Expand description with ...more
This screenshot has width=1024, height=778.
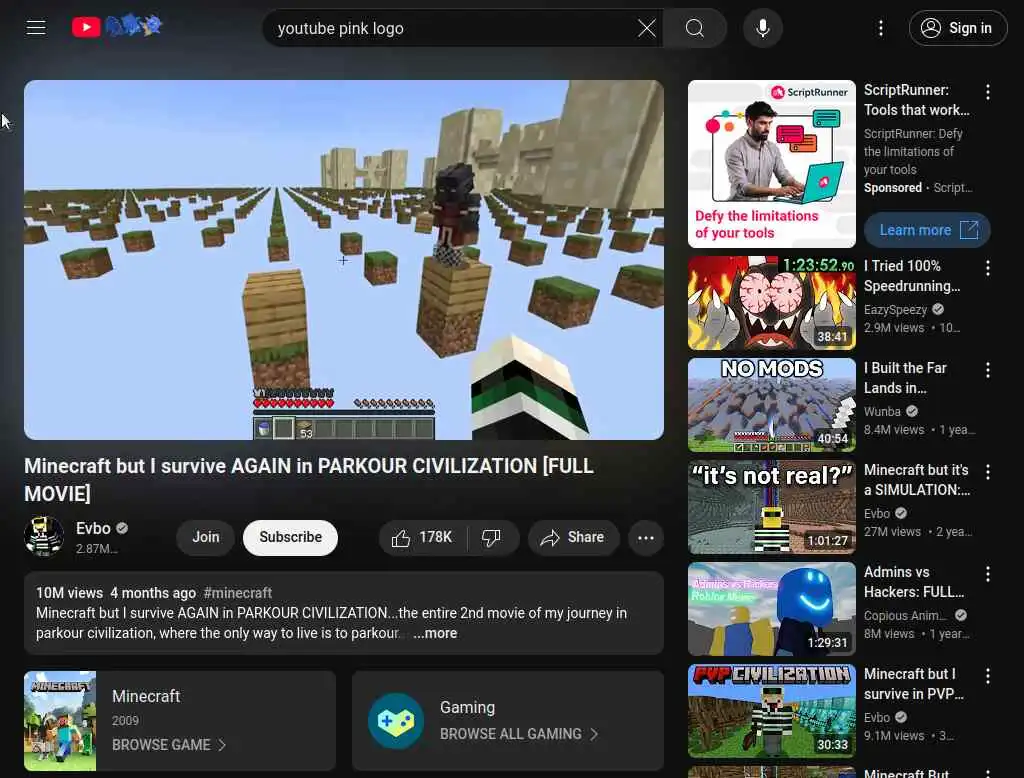435,633
